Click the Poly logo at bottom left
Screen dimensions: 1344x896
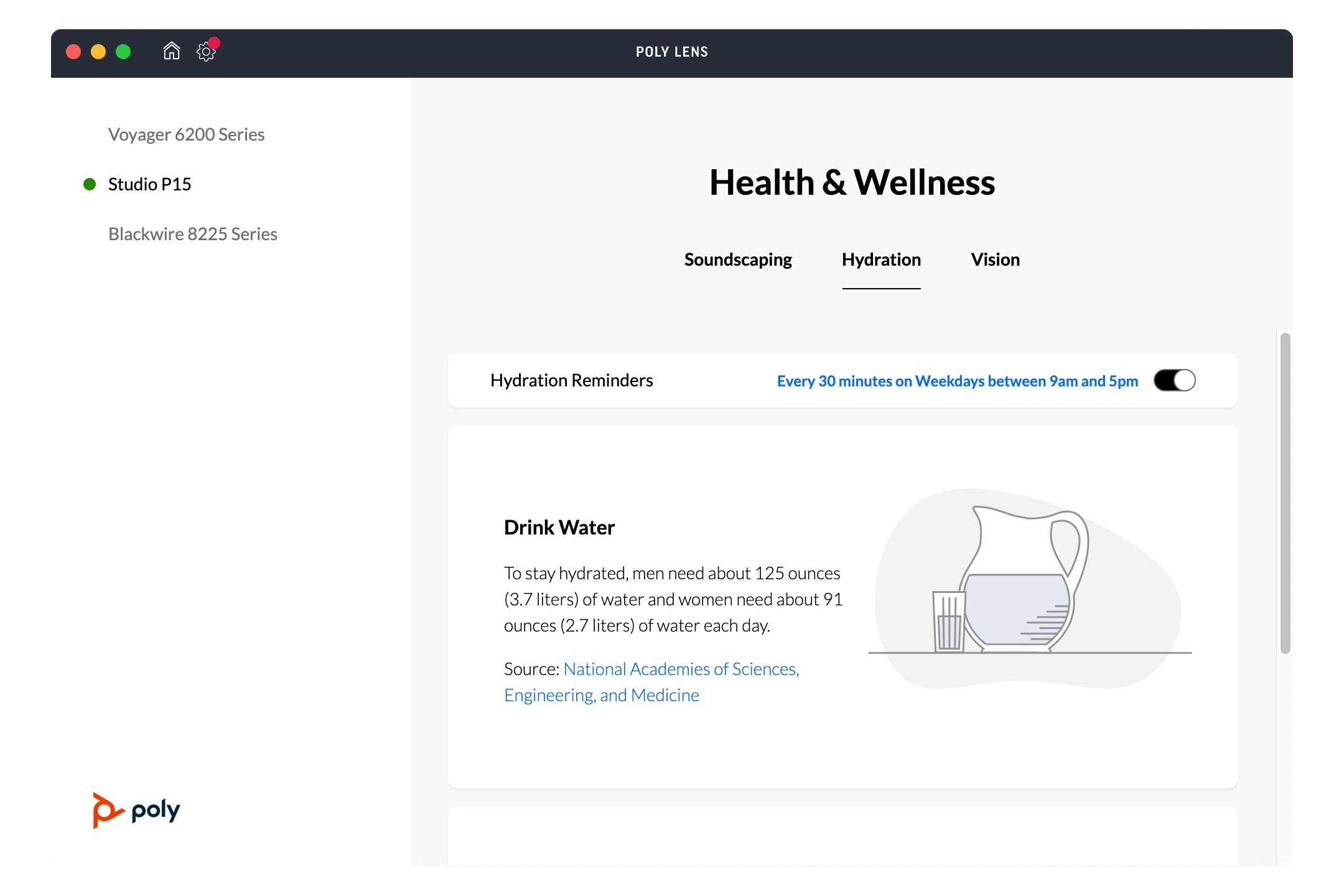(x=136, y=810)
